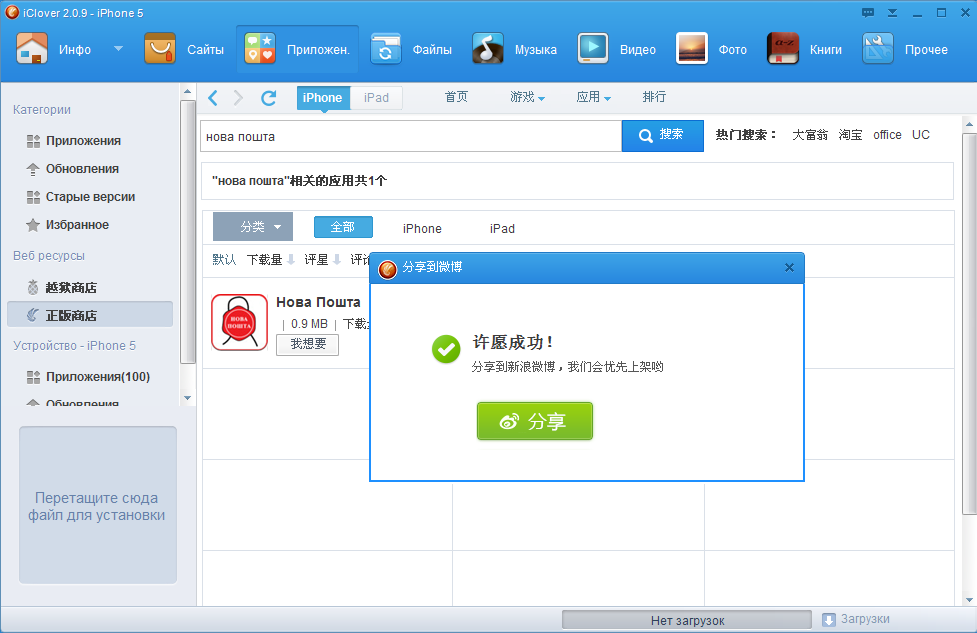Image resolution: width=977 pixels, height=633 pixels.
Task: Open the Нова Пошта app title
Action: coord(318,302)
